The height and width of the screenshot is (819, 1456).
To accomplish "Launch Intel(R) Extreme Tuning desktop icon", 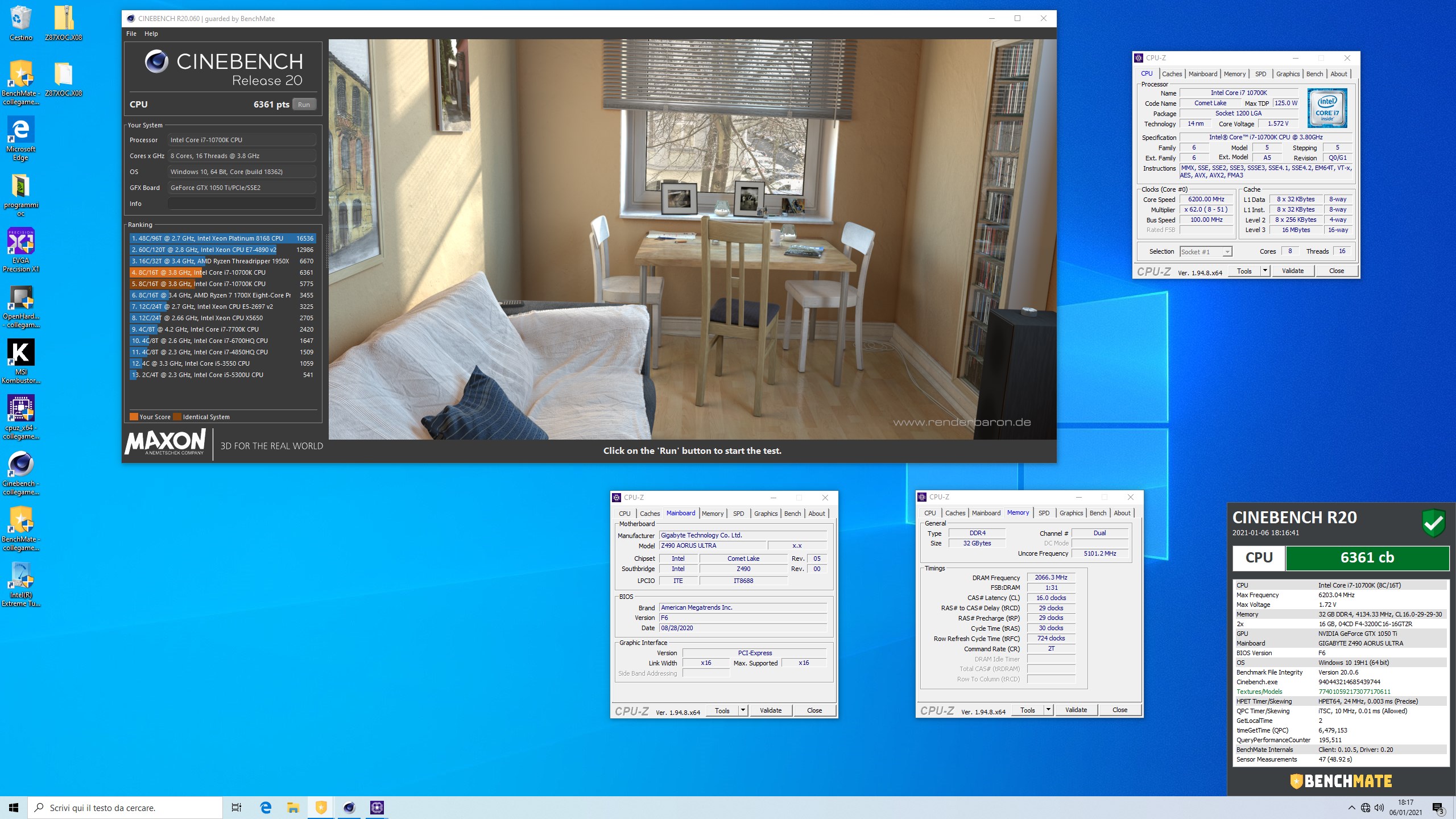I will coord(20,584).
